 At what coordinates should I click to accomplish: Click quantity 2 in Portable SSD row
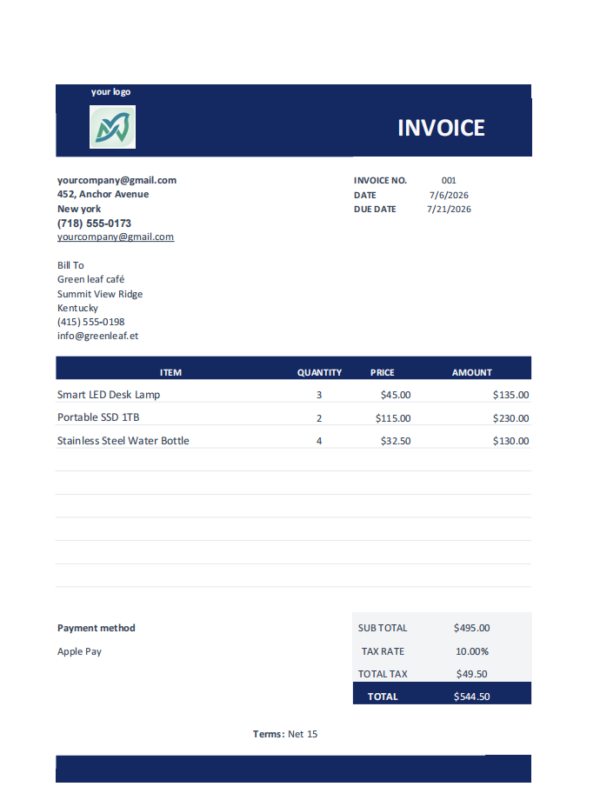(x=319, y=418)
